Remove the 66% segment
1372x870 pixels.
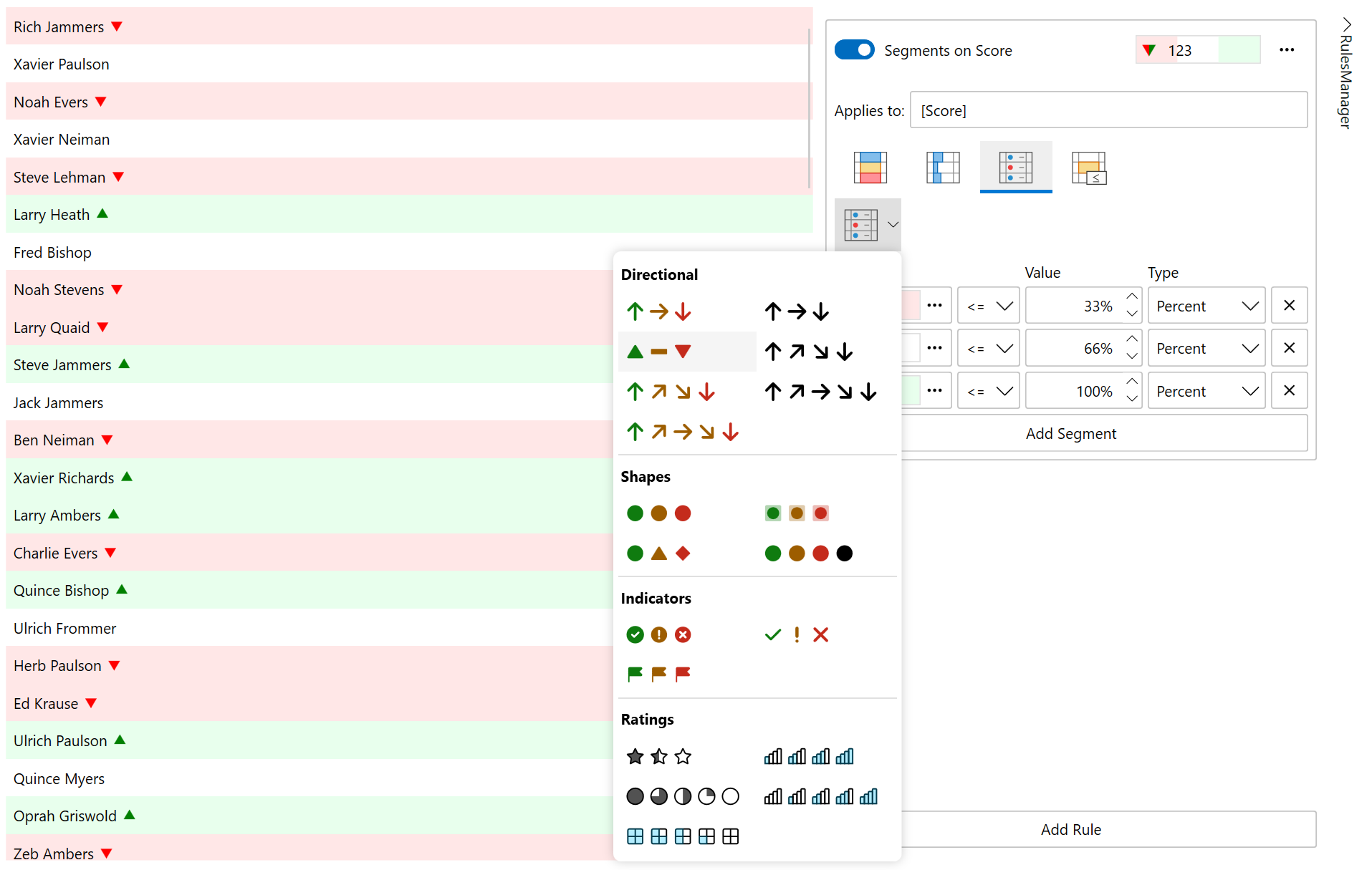pos(1289,348)
